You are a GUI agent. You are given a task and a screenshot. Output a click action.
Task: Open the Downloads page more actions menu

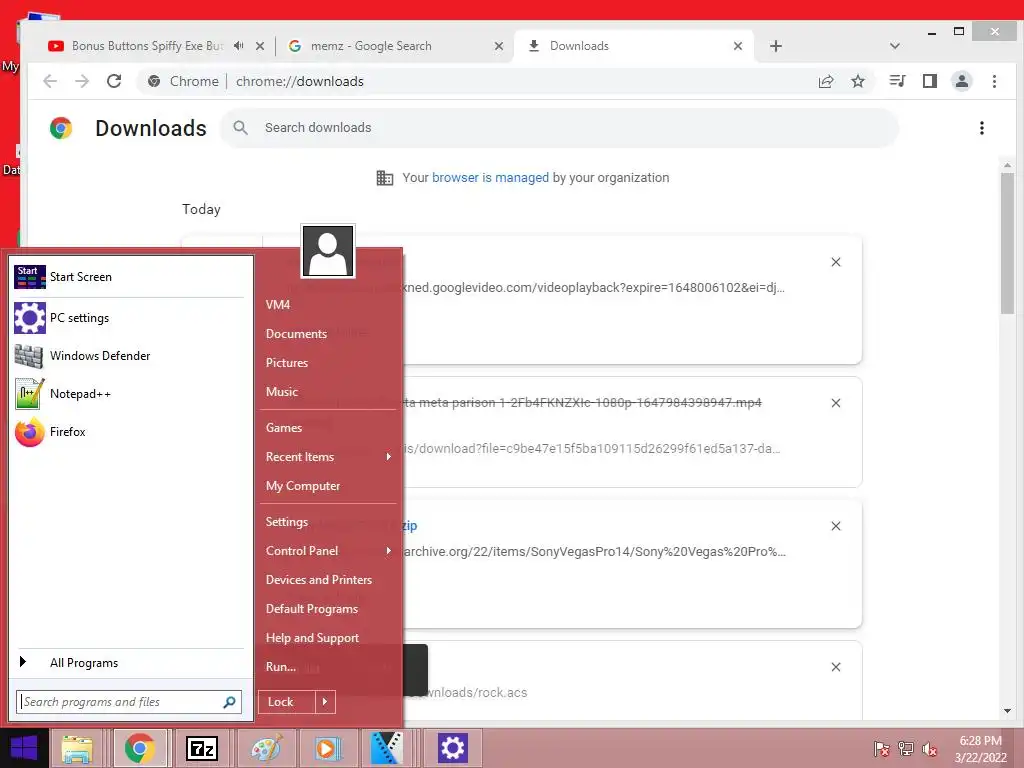point(982,128)
